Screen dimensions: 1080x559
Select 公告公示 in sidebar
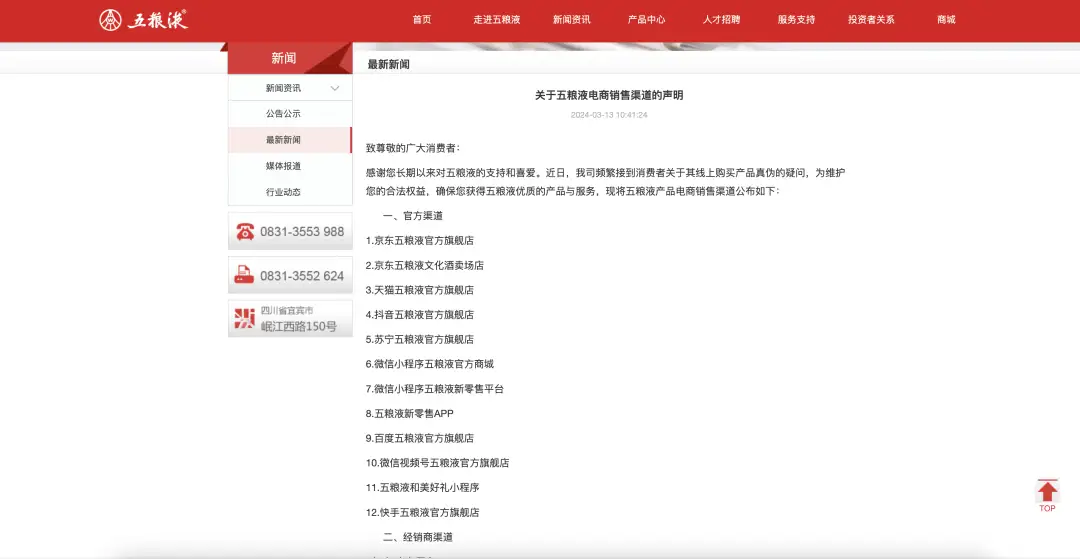pos(290,114)
